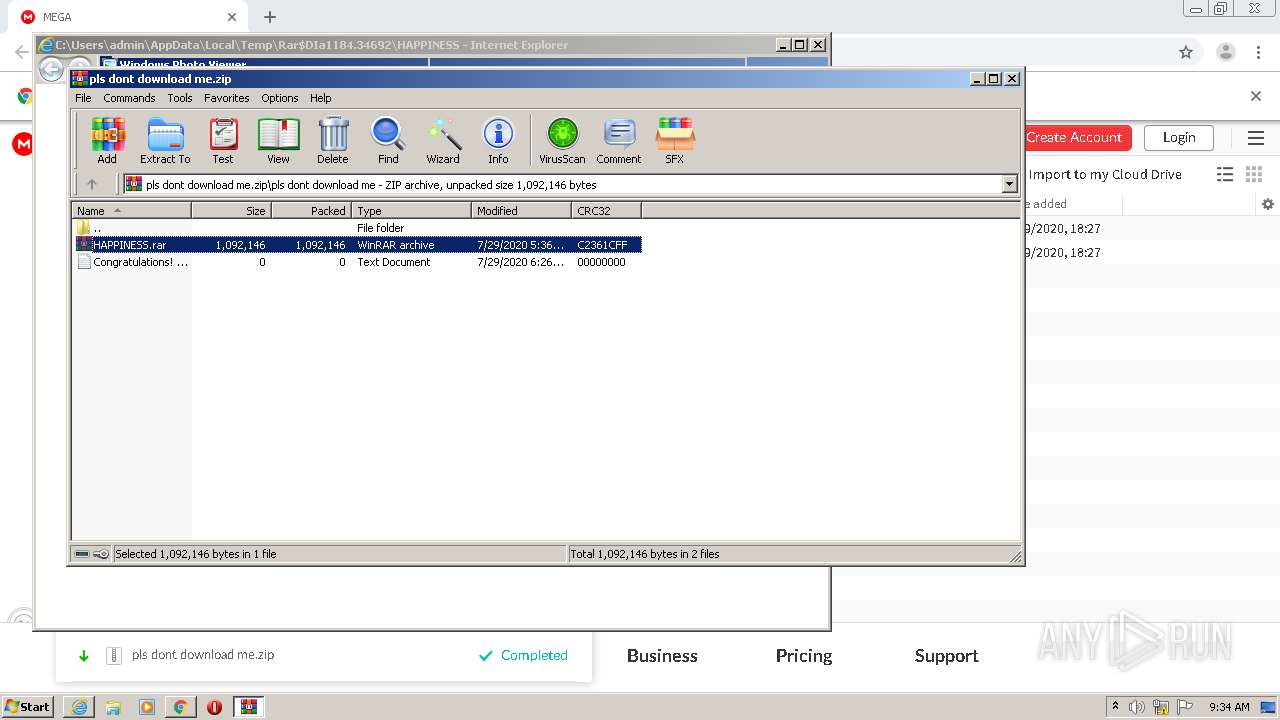The image size is (1280, 720).
Task: Click the Internet Explorer back button
Action: [x=51, y=69]
